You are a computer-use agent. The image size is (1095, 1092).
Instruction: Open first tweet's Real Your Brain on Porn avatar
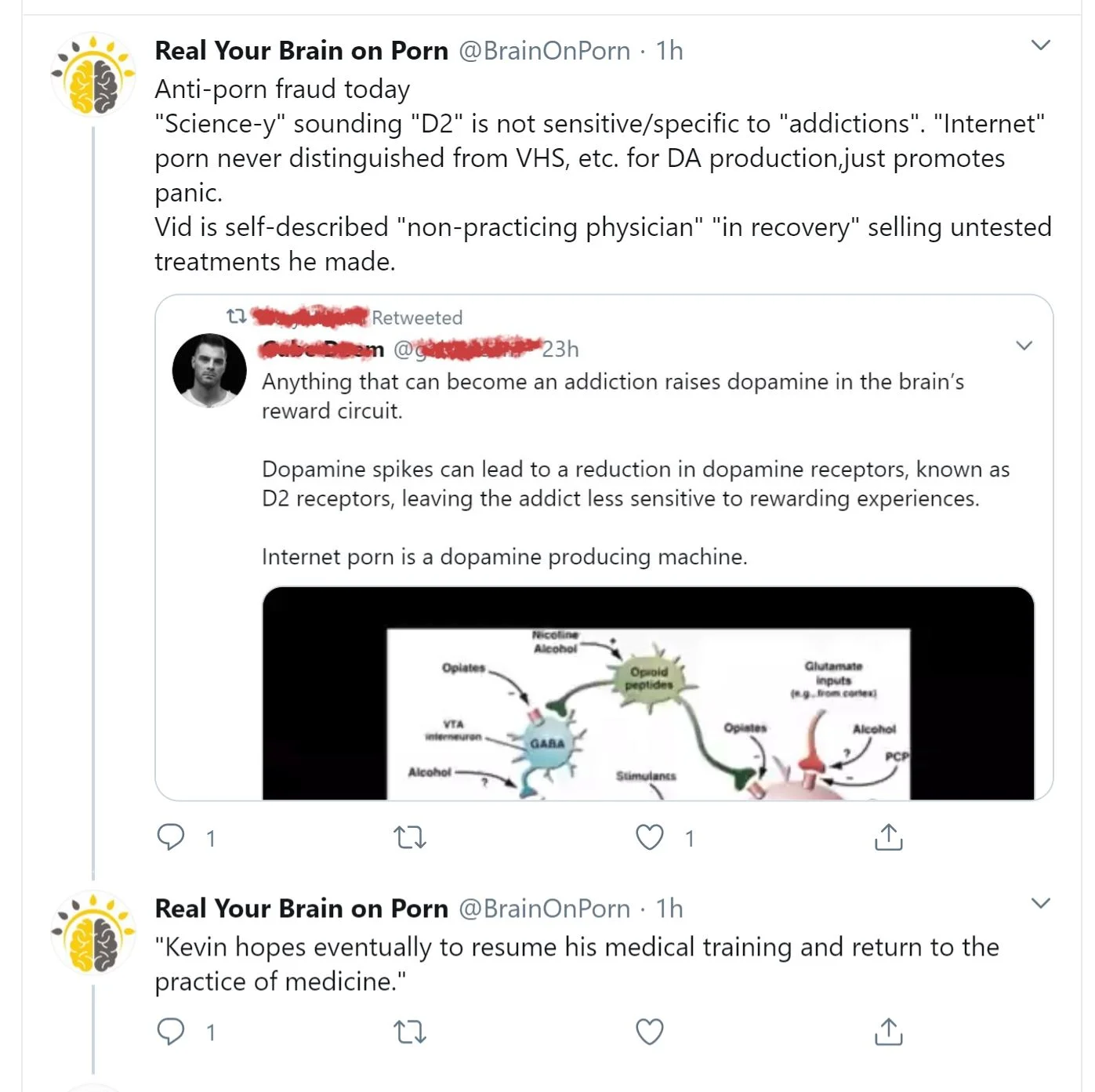click(x=93, y=77)
